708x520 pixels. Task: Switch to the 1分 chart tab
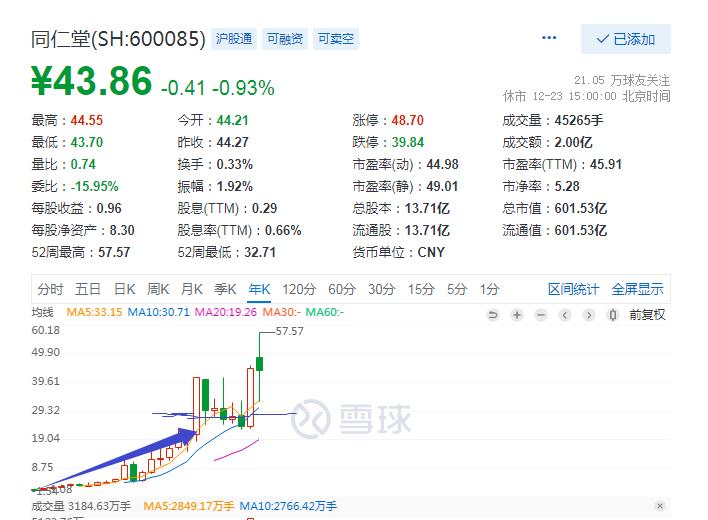coord(489,289)
